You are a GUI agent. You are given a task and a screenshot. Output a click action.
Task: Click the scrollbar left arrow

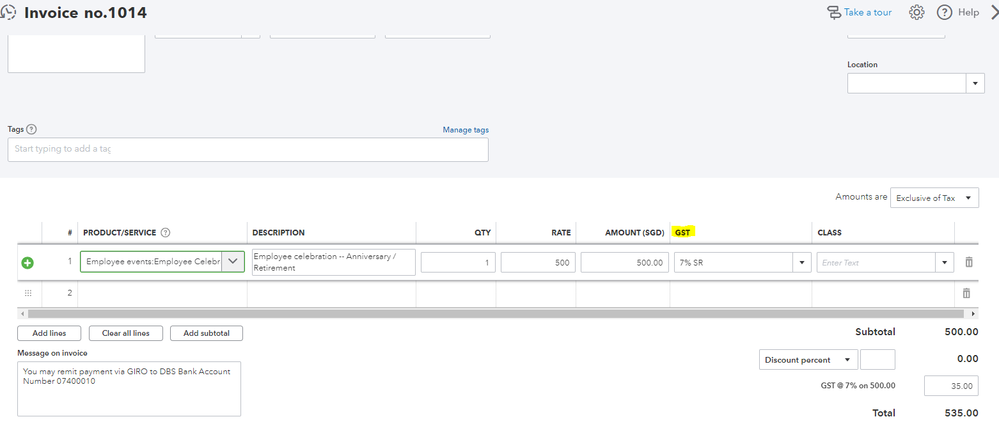22,314
